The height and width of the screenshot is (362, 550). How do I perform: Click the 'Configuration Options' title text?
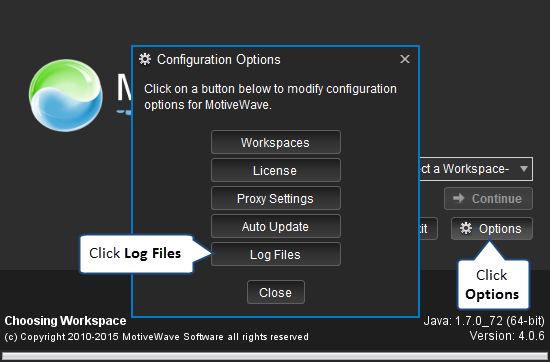(219, 60)
